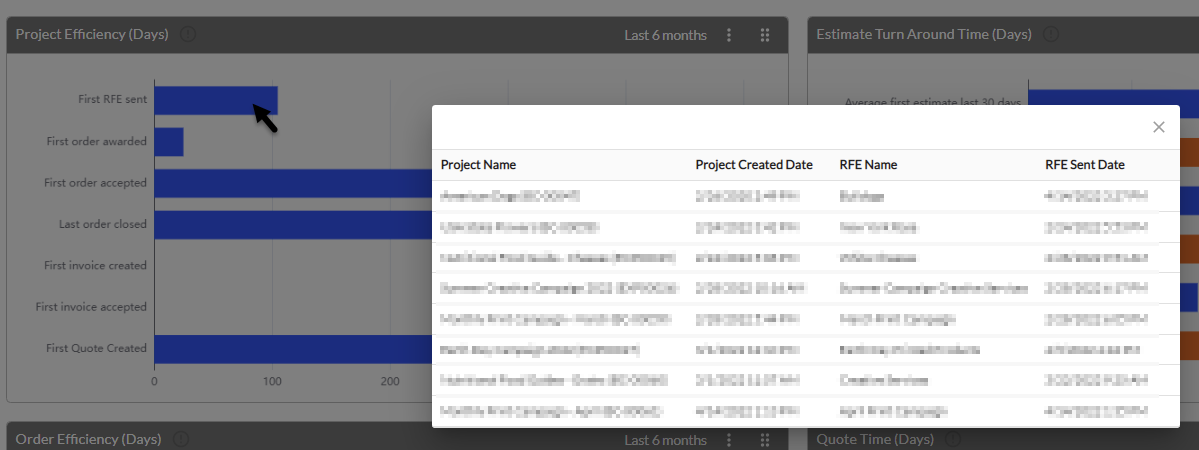This screenshot has height=450, width=1199.
Task: Click the First RFE sent bar
Action: [216, 100]
